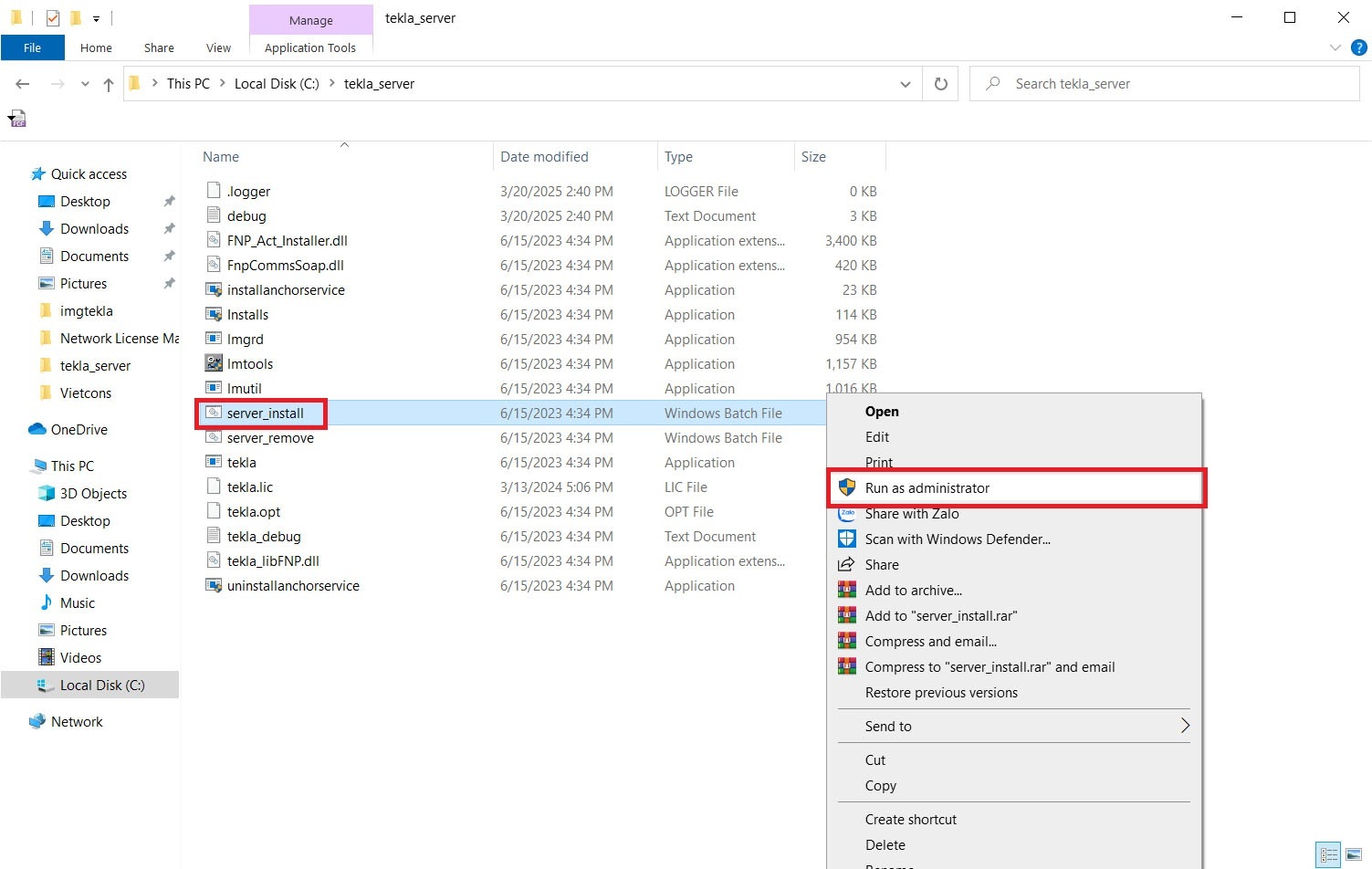Viewport: 1372px width, 869px height.
Task: Sort files by Date modified column
Action: (544, 156)
